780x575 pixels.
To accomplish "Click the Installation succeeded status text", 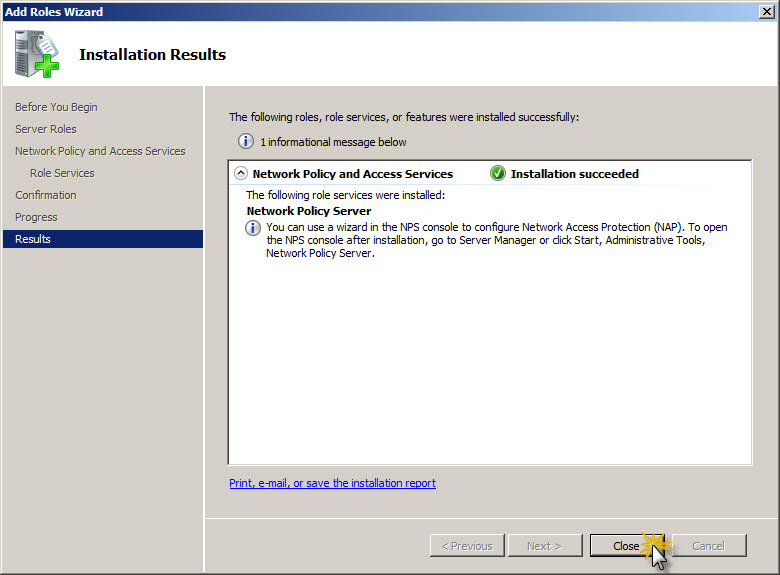I will click(575, 174).
